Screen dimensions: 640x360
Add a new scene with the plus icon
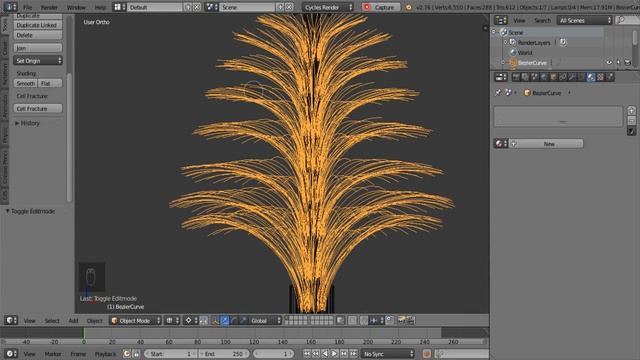coord(280,7)
